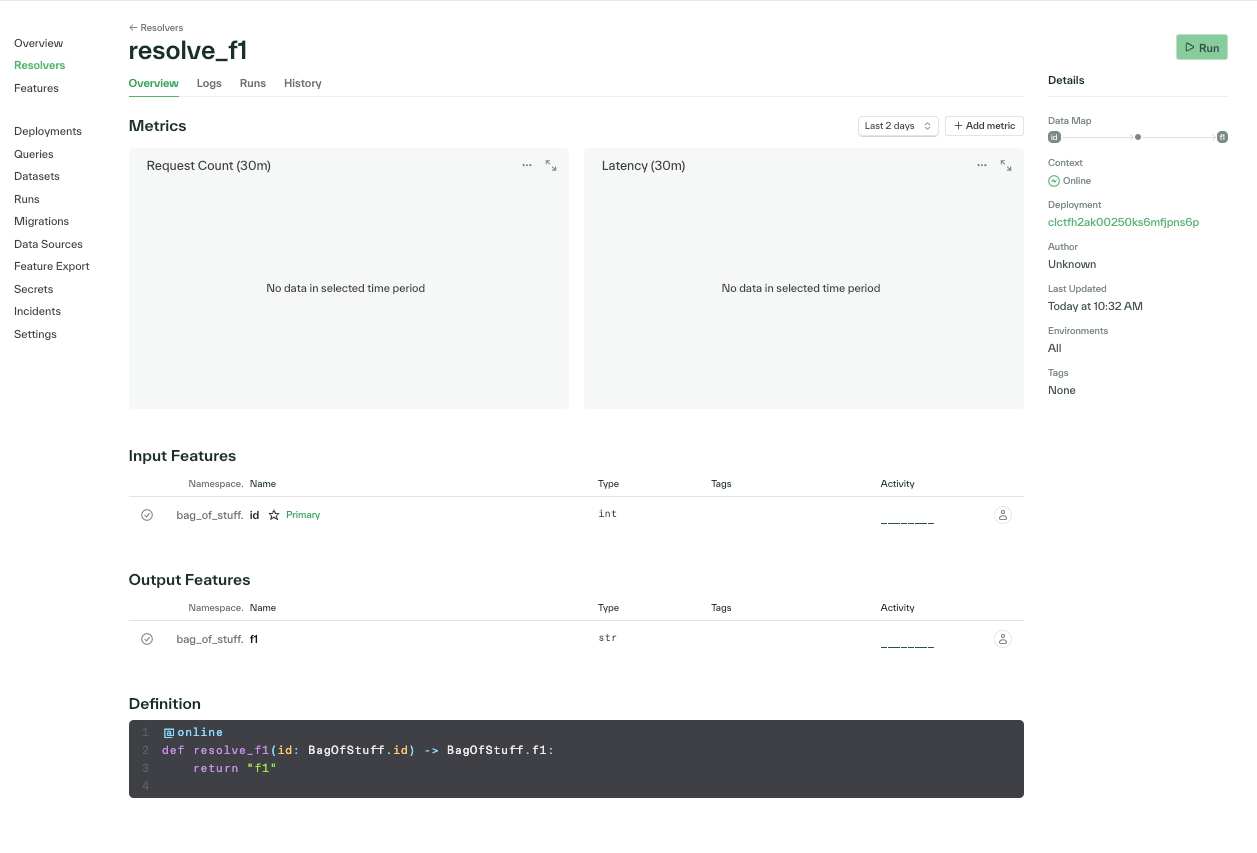This screenshot has width=1257, height=853.
Task: Open the Last 2 days time range selector
Action: point(897,125)
